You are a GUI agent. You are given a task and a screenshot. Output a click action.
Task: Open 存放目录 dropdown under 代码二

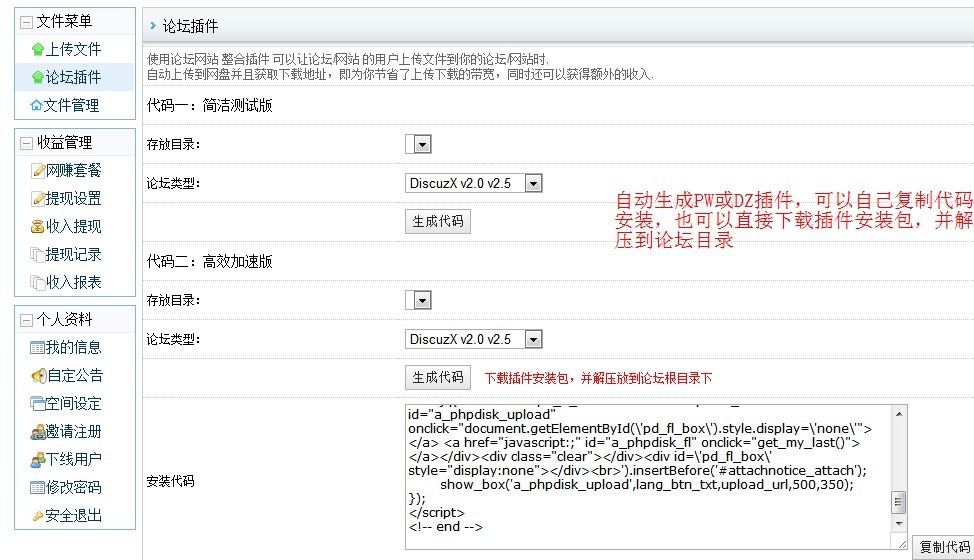(418, 300)
